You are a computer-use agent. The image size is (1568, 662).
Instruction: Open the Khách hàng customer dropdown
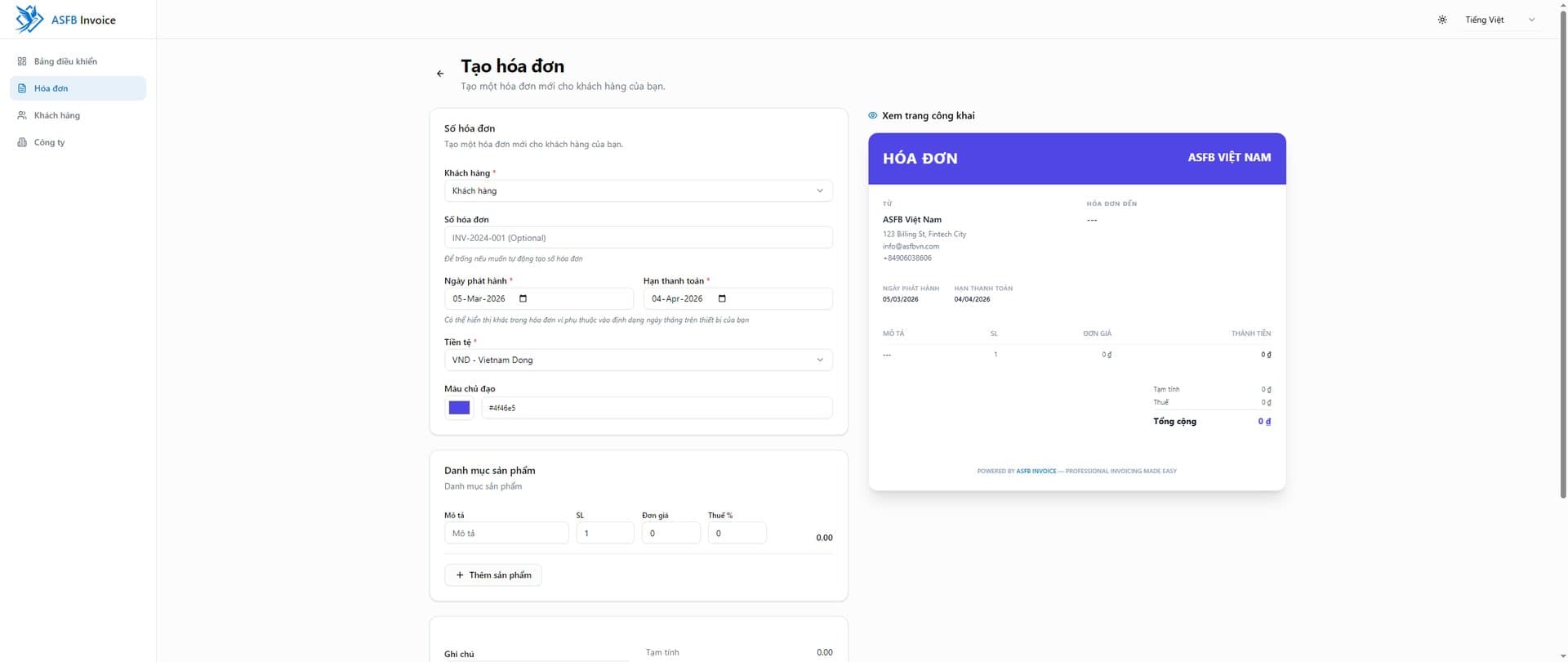click(638, 190)
